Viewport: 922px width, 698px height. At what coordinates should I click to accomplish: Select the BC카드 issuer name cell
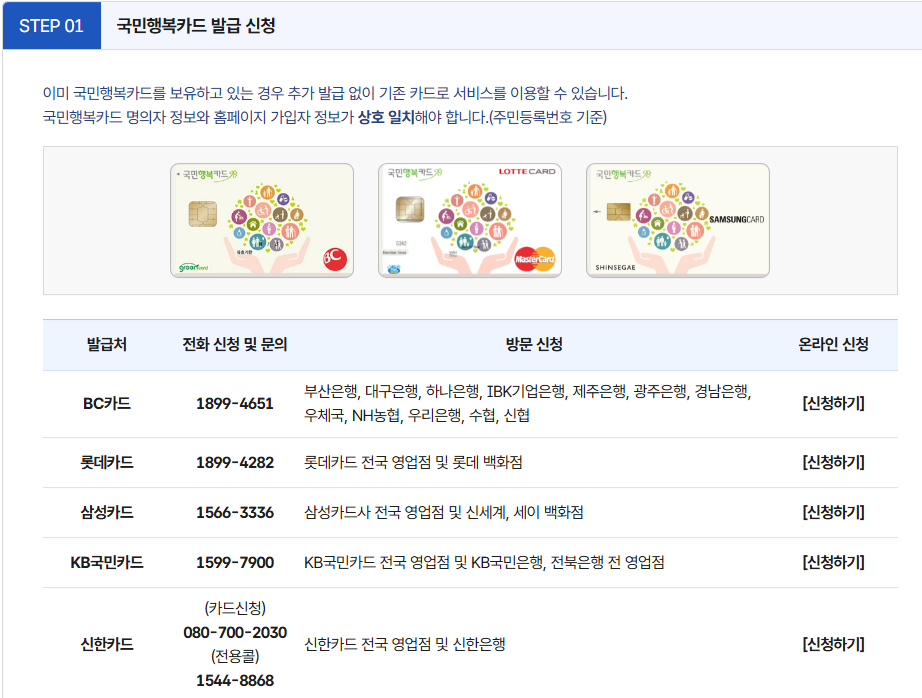[106, 403]
